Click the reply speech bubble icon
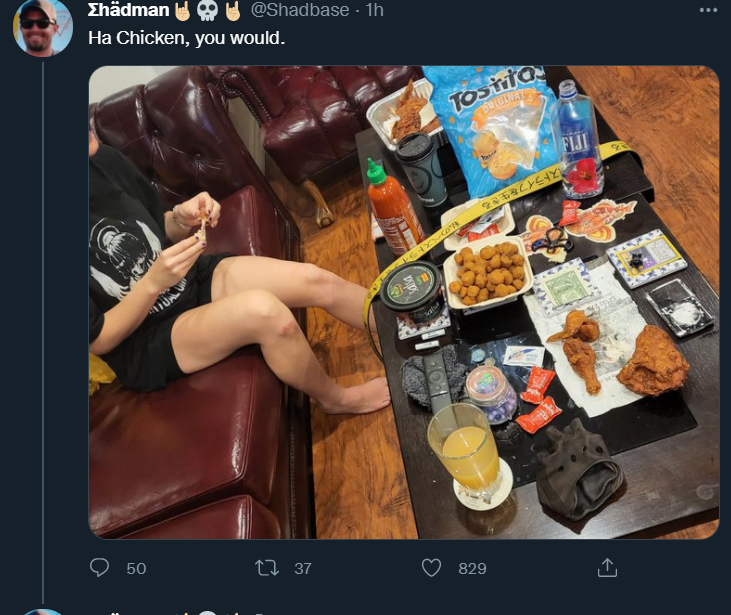Screen dimensions: 731x615 coord(99,567)
